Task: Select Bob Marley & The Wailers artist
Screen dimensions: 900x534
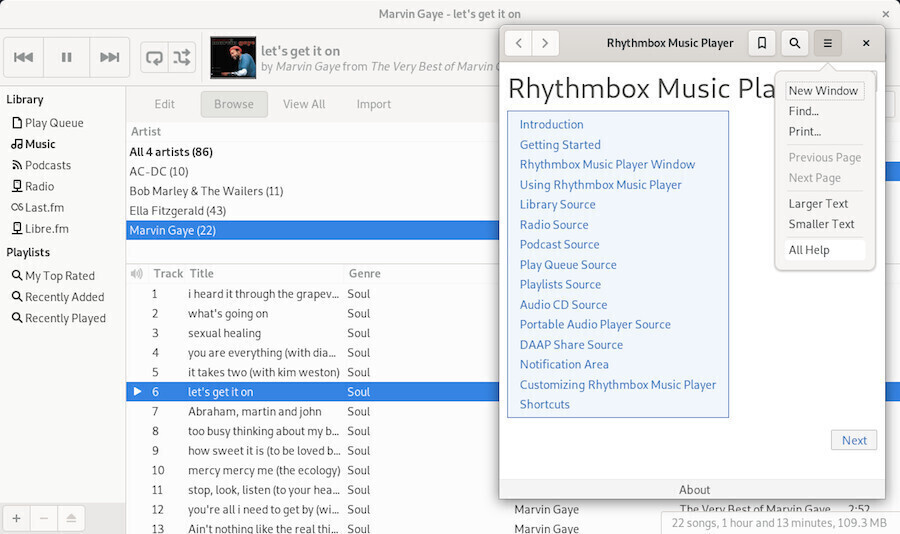Action: pyautogui.click(x=313, y=191)
